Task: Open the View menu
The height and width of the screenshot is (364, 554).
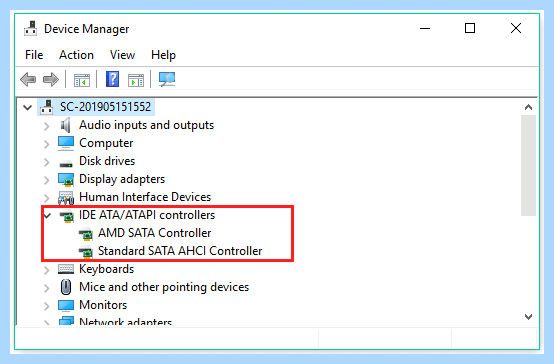Action: (x=122, y=55)
